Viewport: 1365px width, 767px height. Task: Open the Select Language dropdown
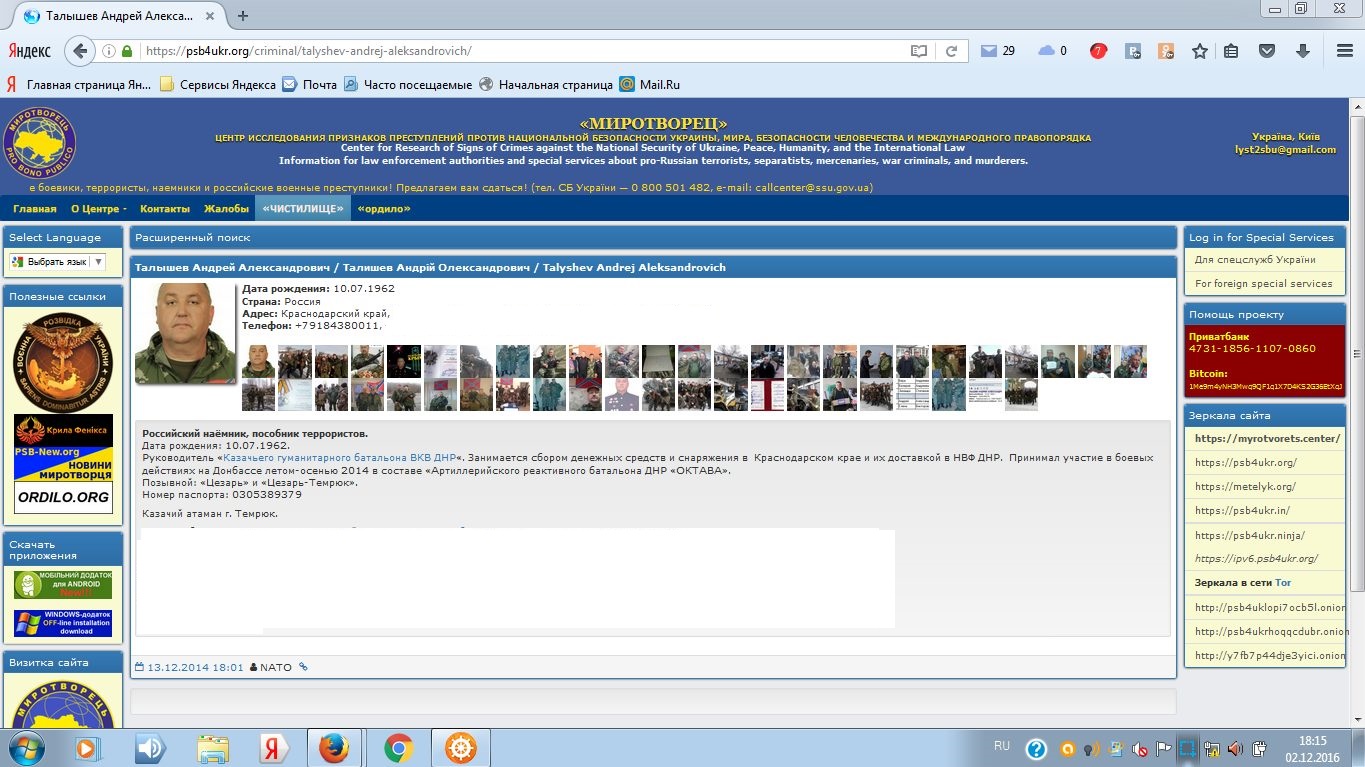[x=57, y=261]
